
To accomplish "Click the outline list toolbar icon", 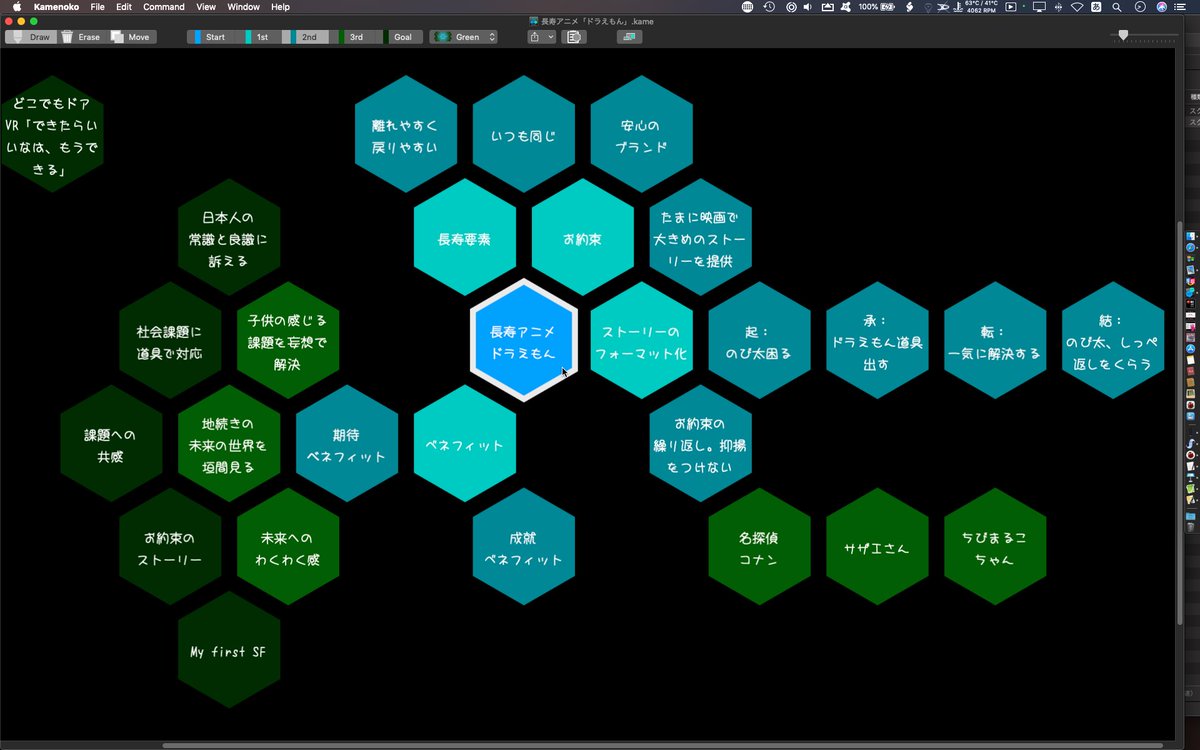I will 574,37.
